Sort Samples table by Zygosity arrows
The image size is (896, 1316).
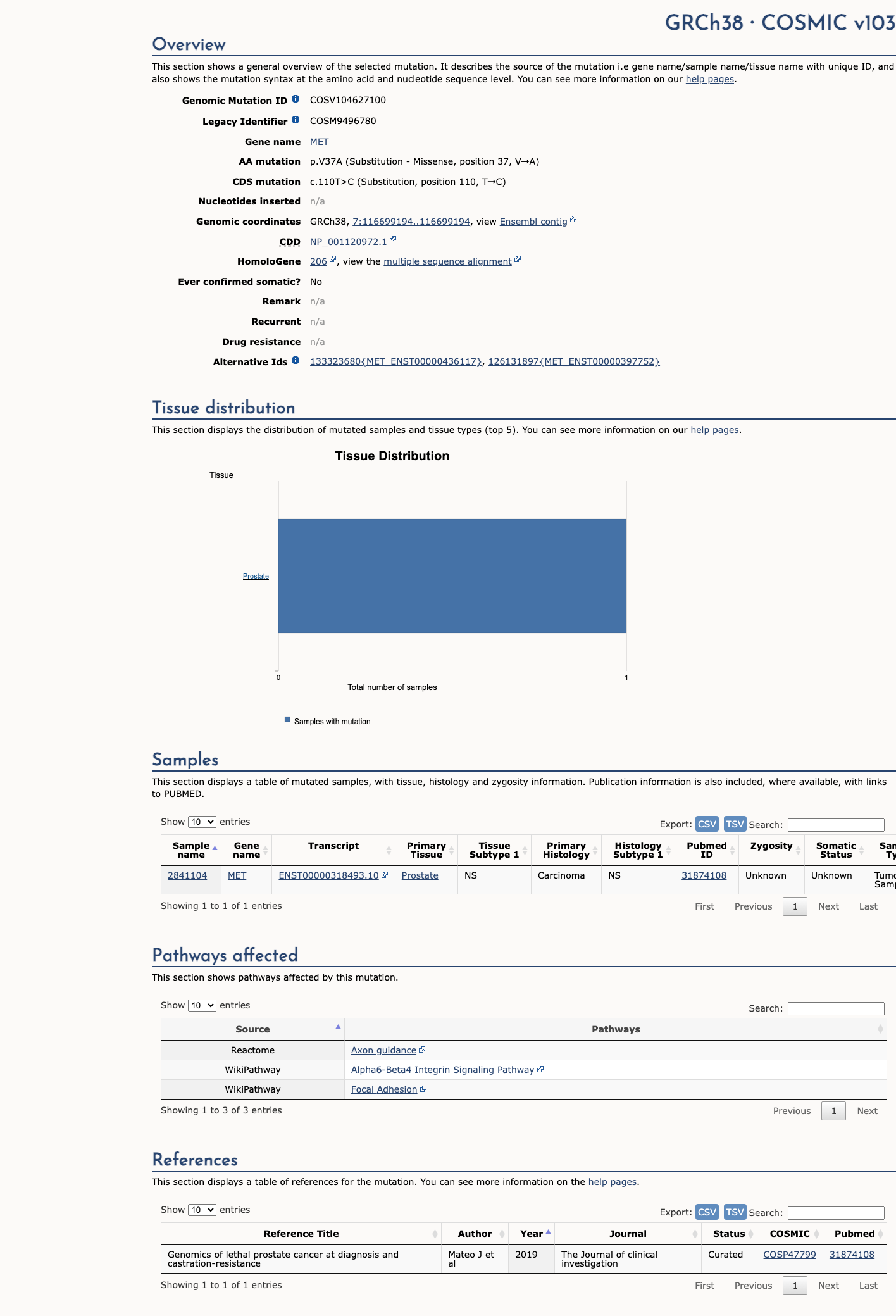click(x=798, y=851)
